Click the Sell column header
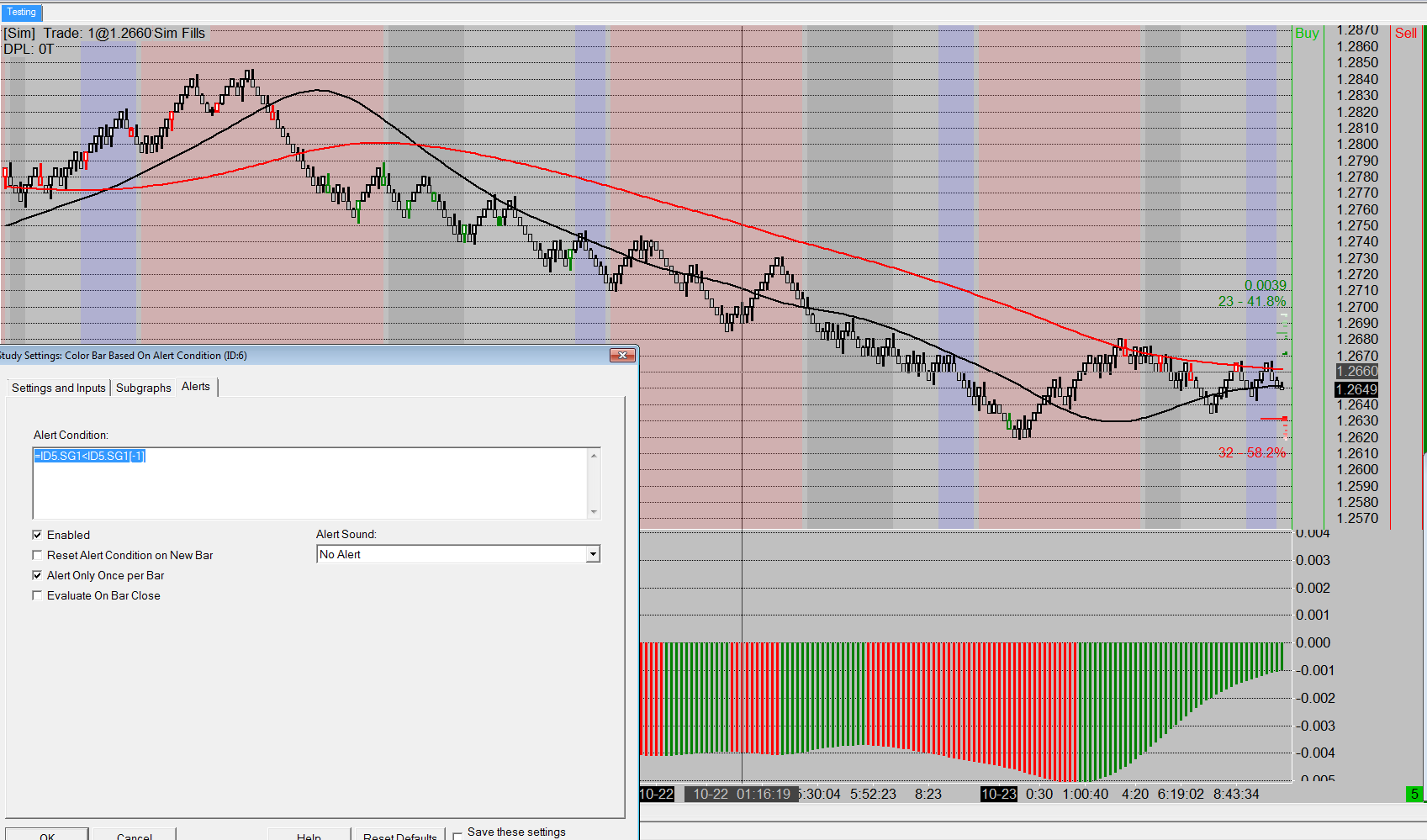1427x840 pixels. point(1405,34)
